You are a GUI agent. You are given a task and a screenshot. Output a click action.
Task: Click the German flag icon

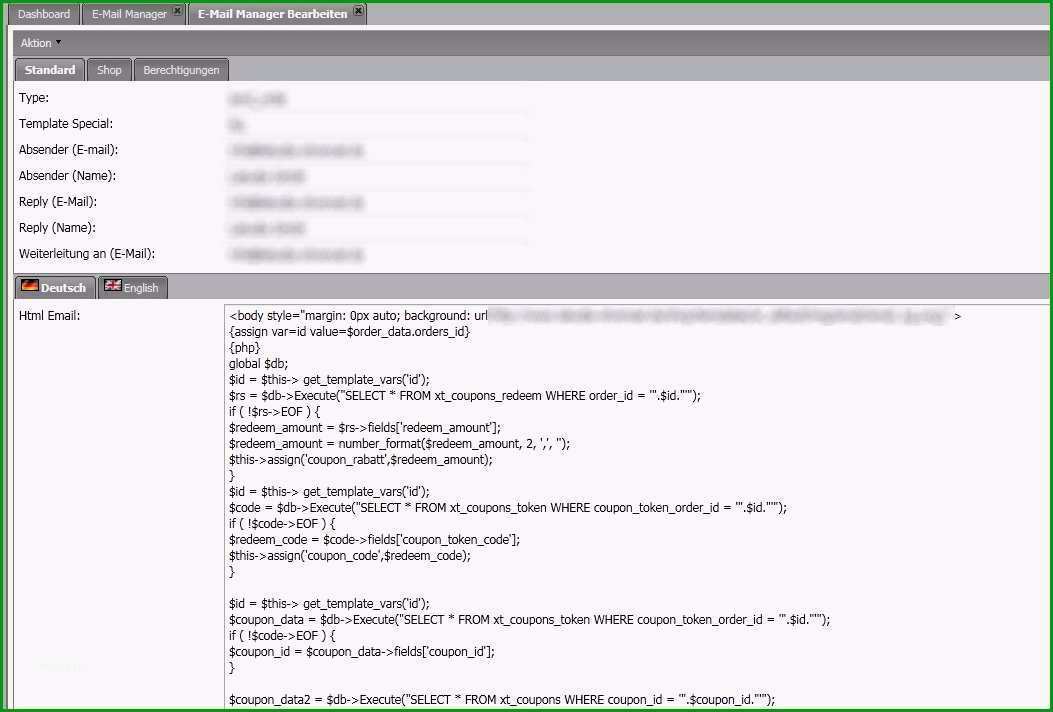[x=29, y=285]
